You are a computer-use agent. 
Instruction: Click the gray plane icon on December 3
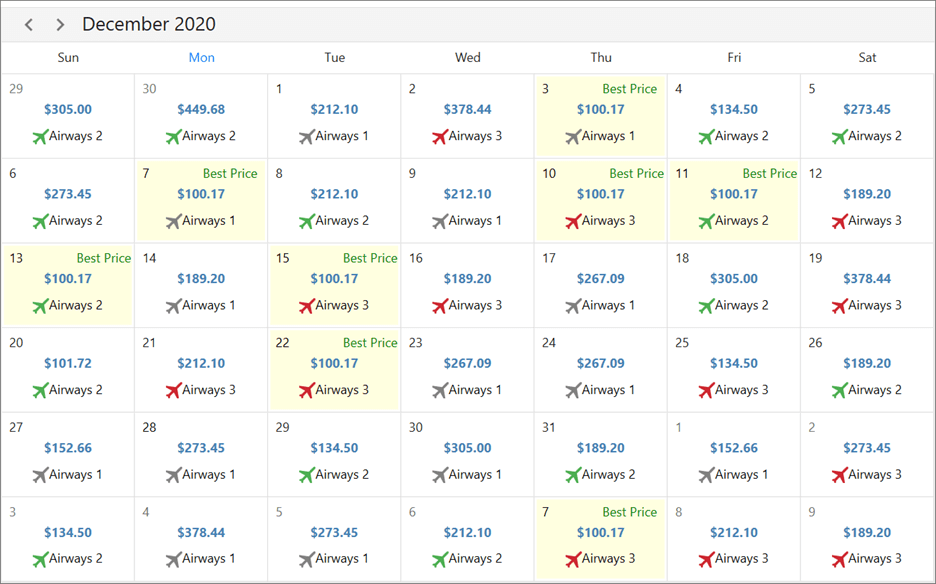click(x=572, y=136)
